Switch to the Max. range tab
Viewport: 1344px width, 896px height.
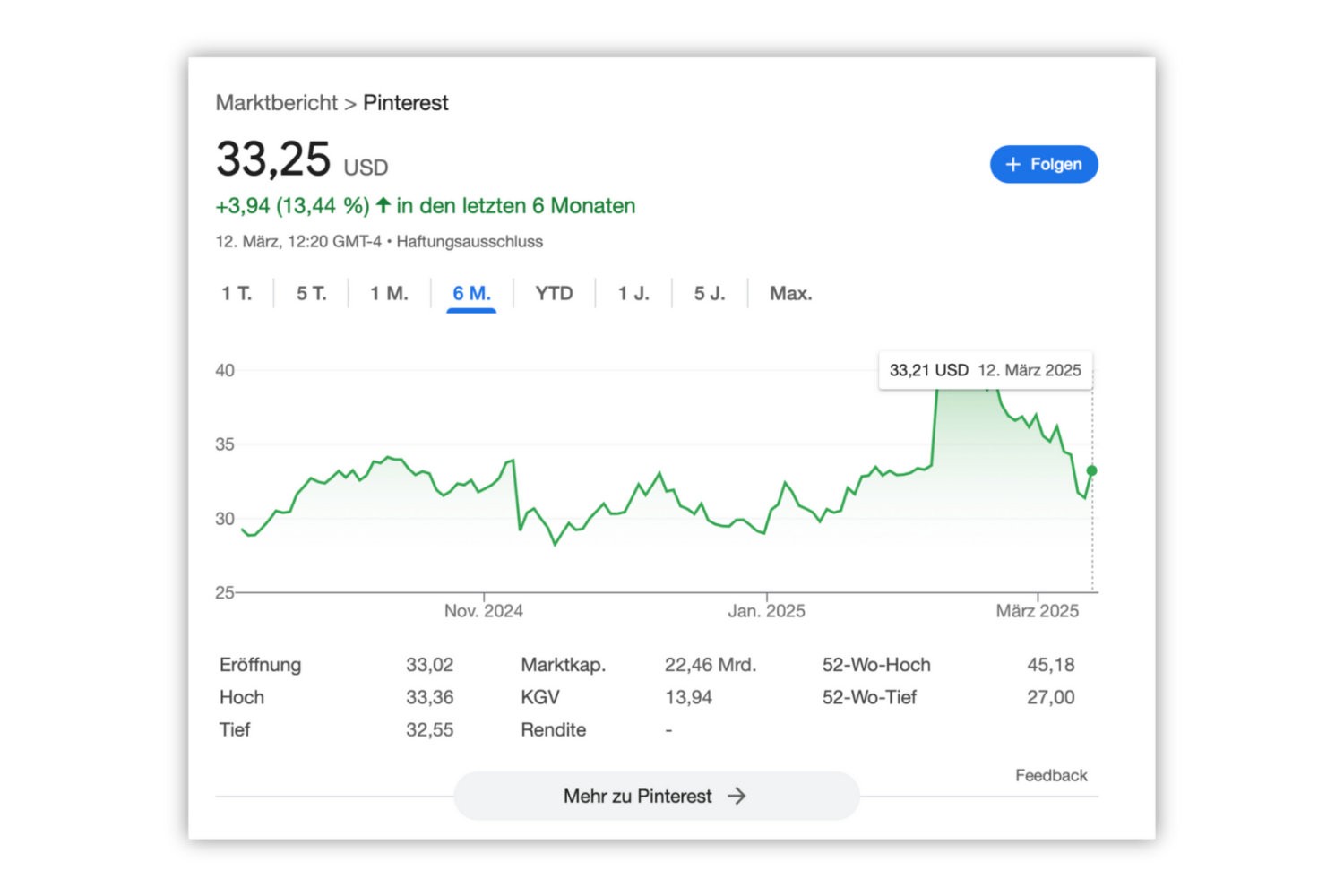pyautogui.click(x=791, y=293)
